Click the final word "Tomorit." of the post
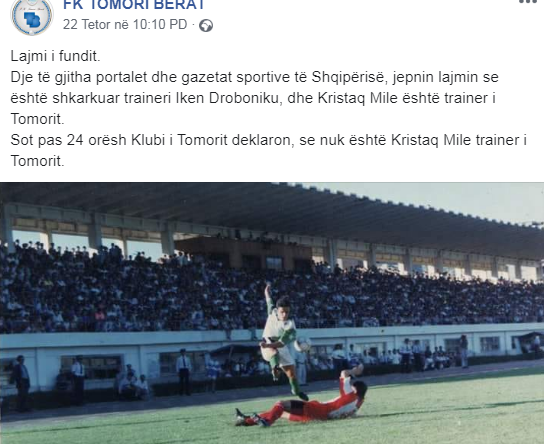Image resolution: width=544 pixels, height=444 pixels. click(x=37, y=161)
